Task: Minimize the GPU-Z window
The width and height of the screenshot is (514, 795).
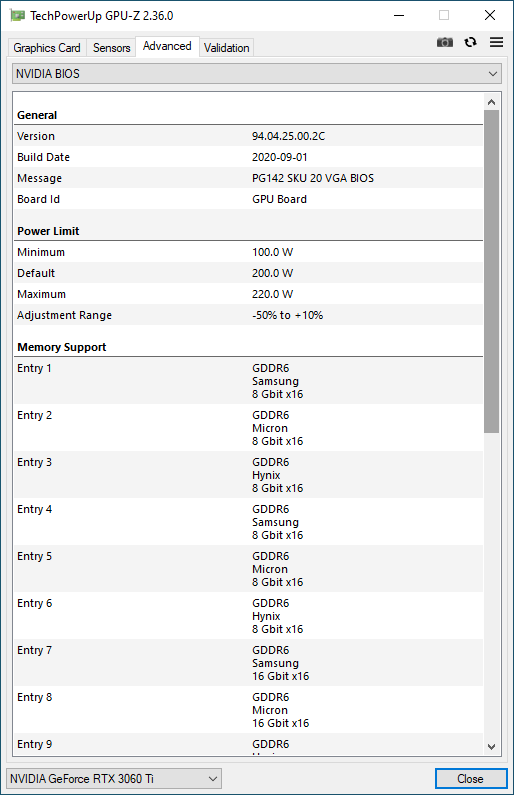Action: point(399,15)
